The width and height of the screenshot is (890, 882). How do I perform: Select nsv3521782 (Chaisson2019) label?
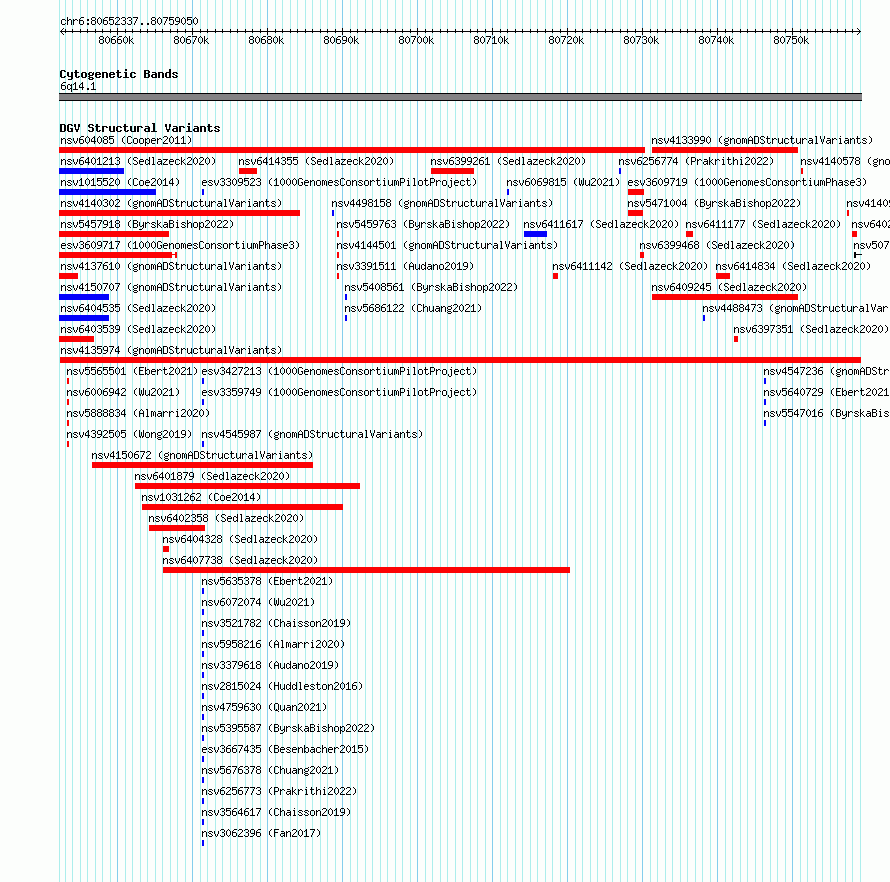click(276, 623)
